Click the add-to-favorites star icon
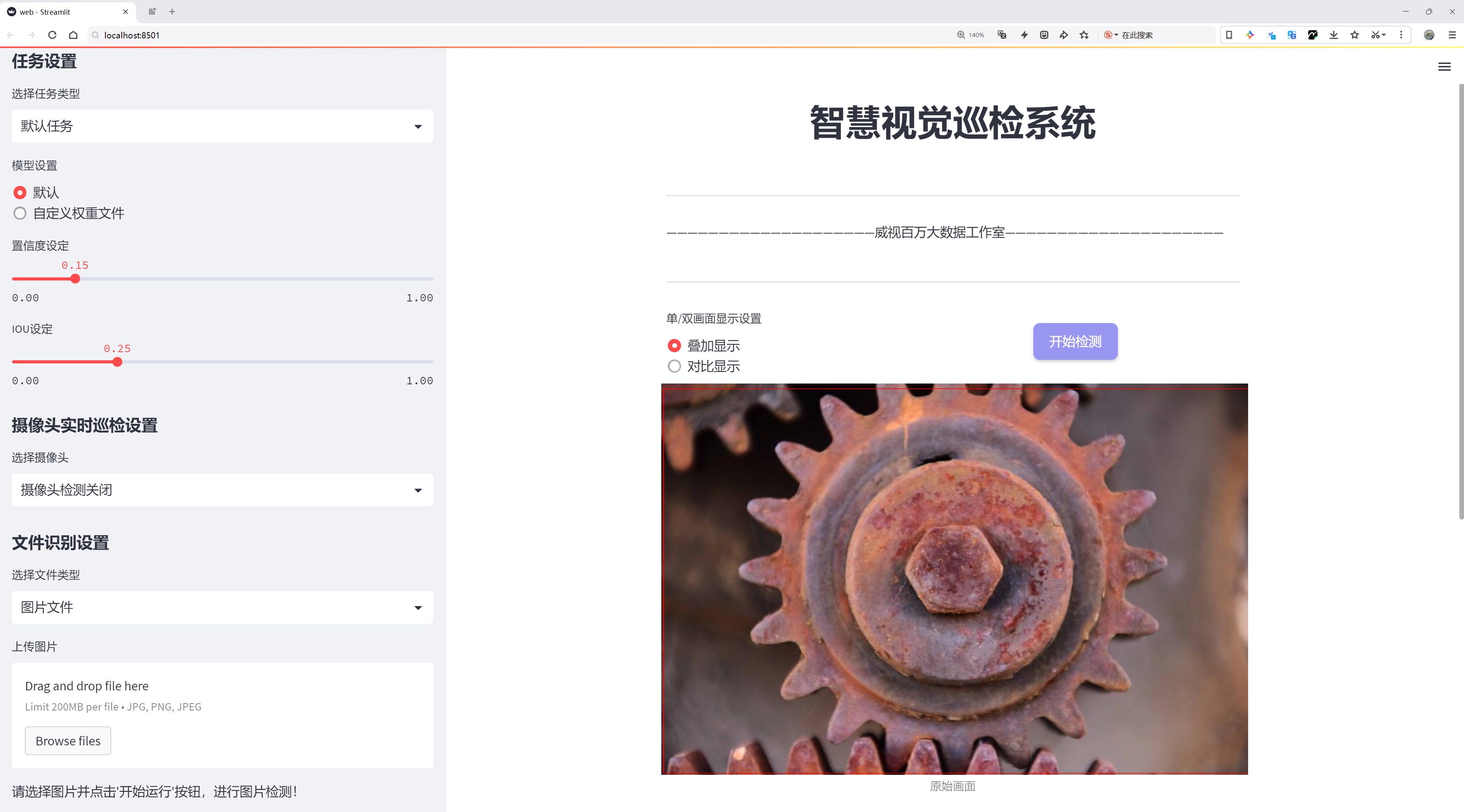1464x812 pixels. 1084,35
